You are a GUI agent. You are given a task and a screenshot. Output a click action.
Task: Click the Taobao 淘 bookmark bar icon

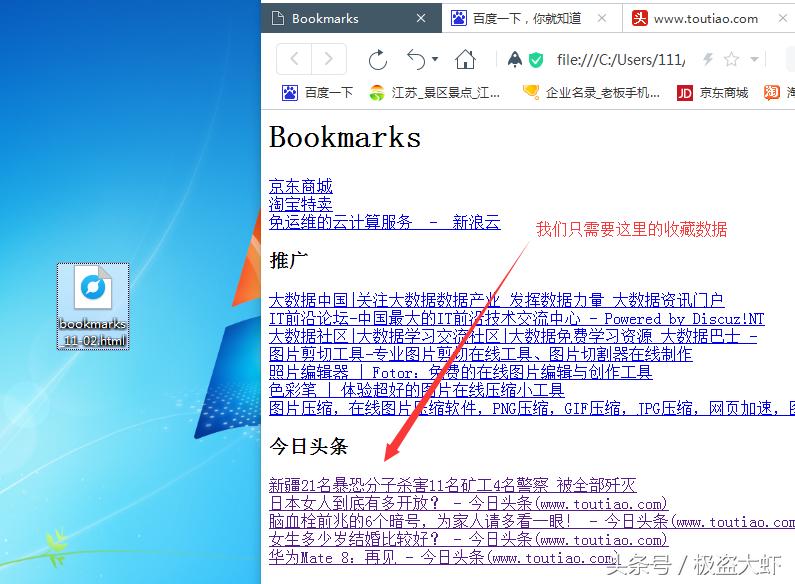772,92
